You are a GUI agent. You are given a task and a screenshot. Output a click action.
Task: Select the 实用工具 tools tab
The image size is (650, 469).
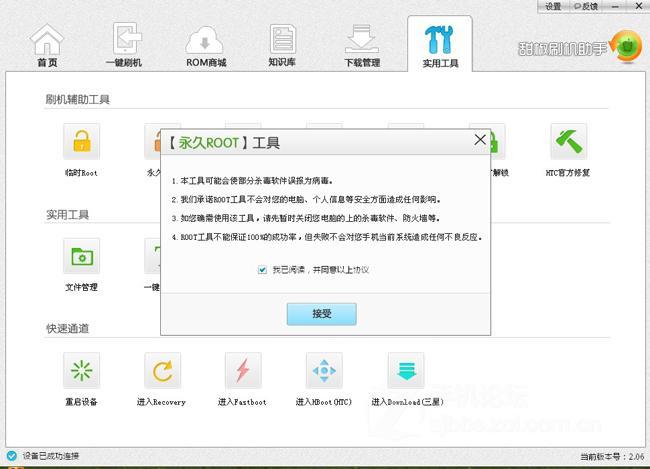click(x=439, y=46)
